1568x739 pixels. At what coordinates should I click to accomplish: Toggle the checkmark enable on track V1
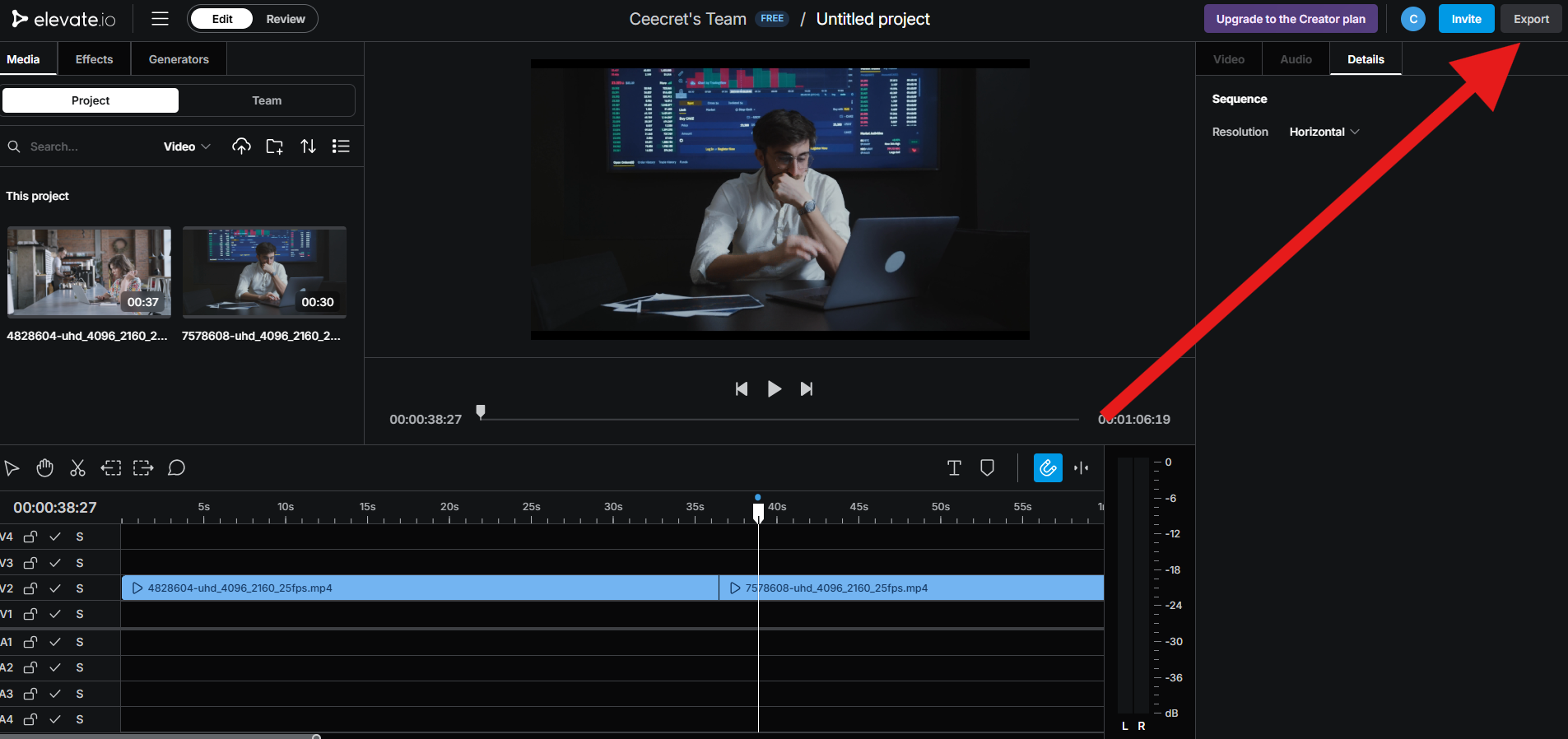coord(55,614)
